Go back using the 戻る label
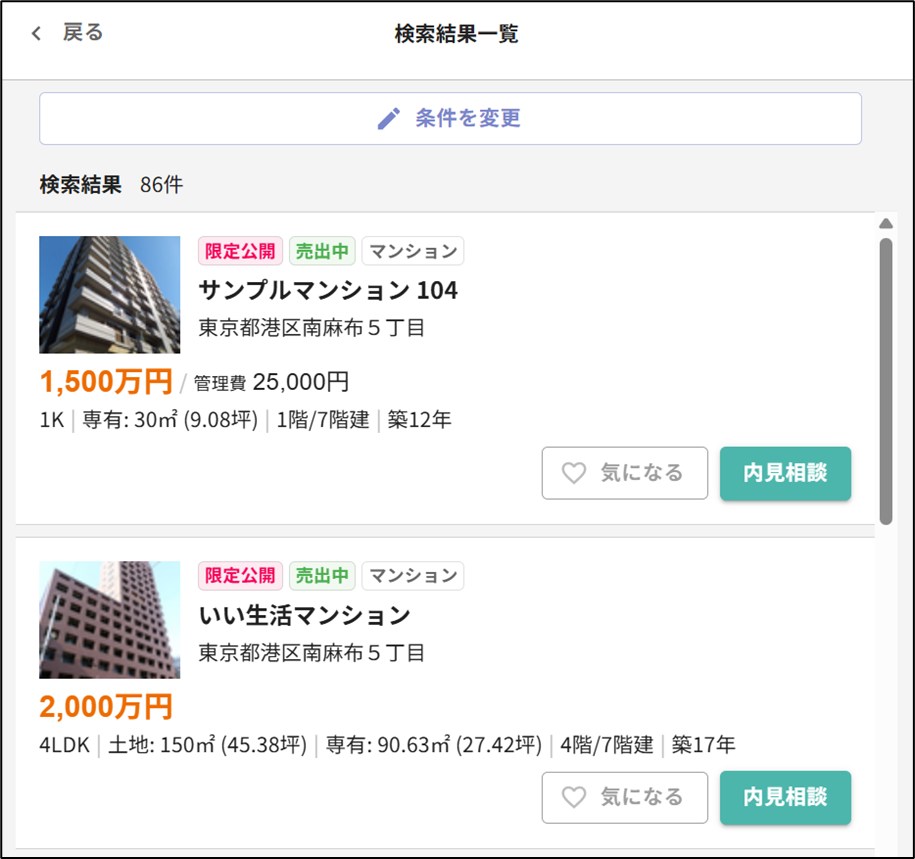 [x=83, y=33]
